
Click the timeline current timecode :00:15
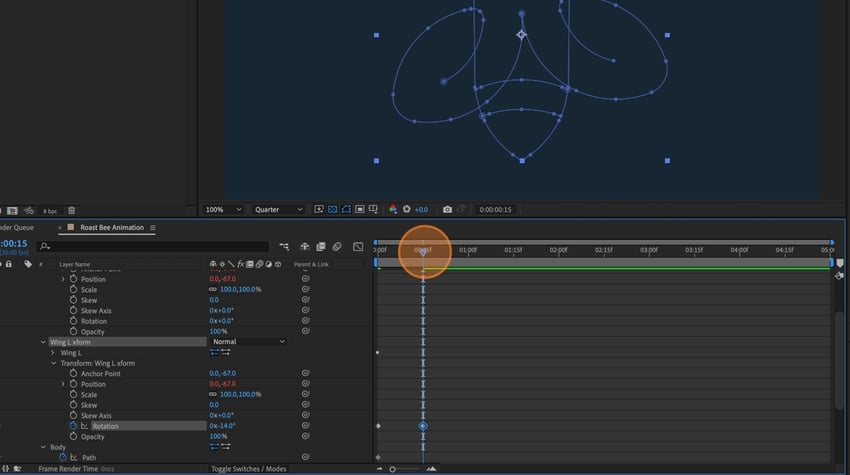pyautogui.click(x=14, y=243)
